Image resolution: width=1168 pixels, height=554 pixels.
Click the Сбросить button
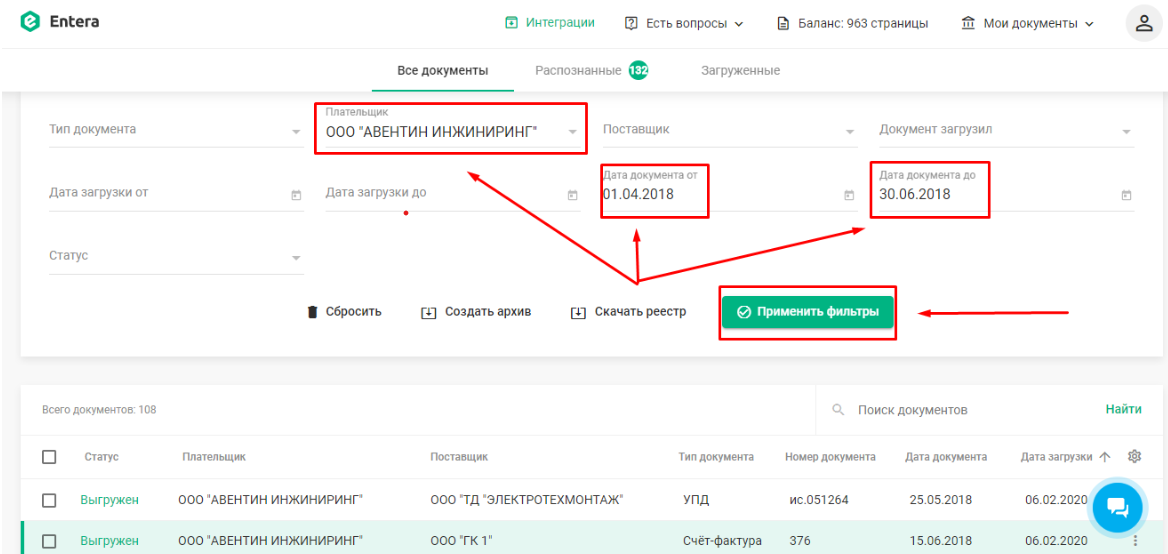[344, 312]
